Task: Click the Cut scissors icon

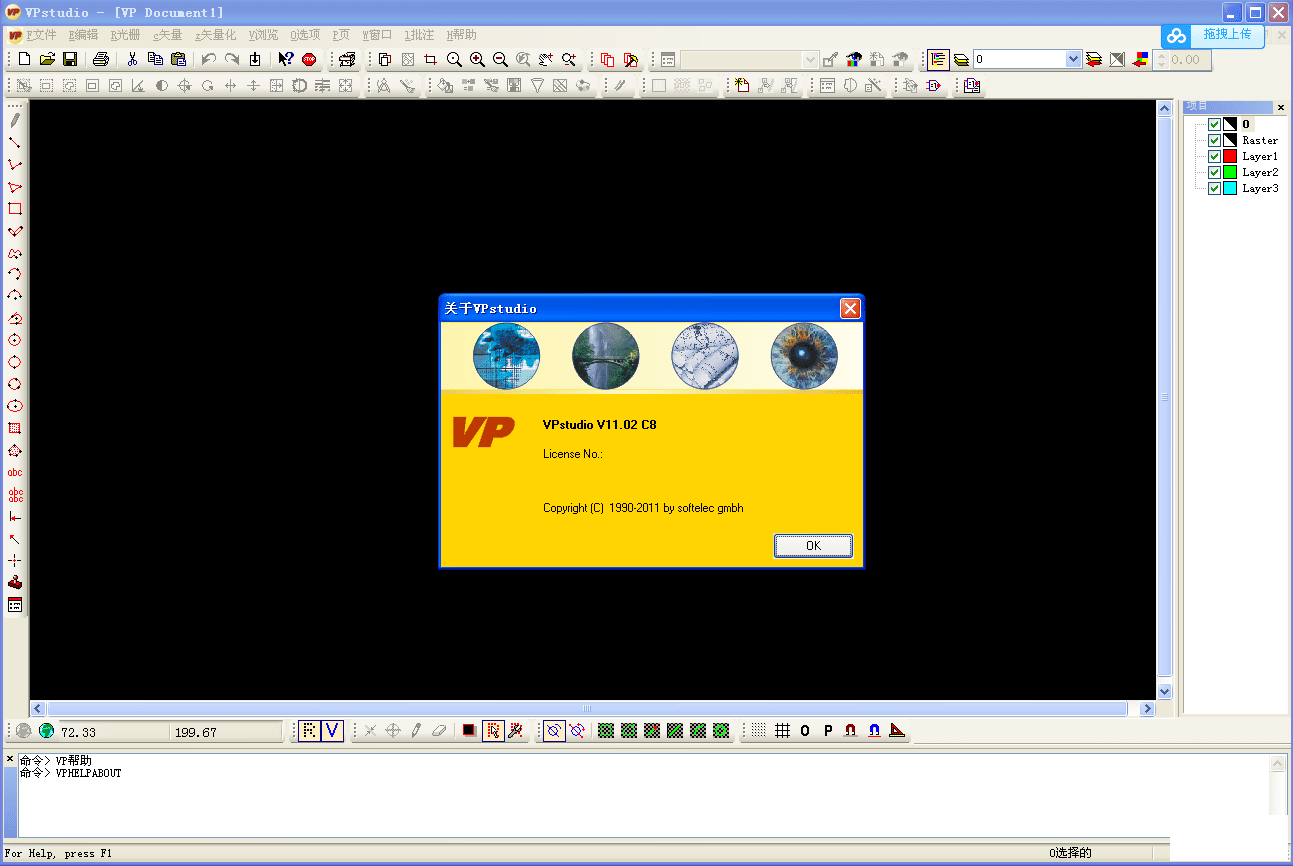Action: click(x=132, y=60)
